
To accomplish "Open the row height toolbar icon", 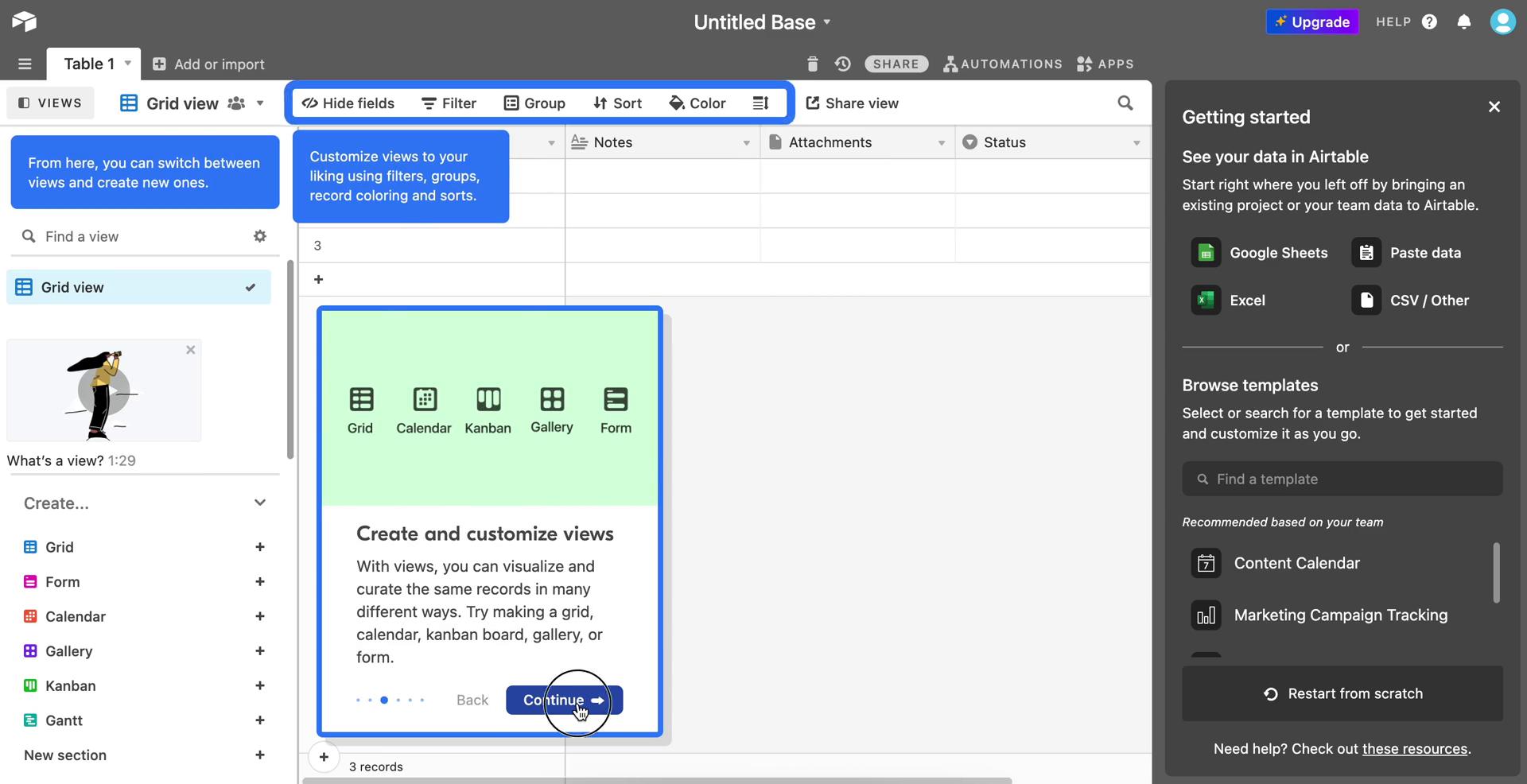I will (x=760, y=103).
